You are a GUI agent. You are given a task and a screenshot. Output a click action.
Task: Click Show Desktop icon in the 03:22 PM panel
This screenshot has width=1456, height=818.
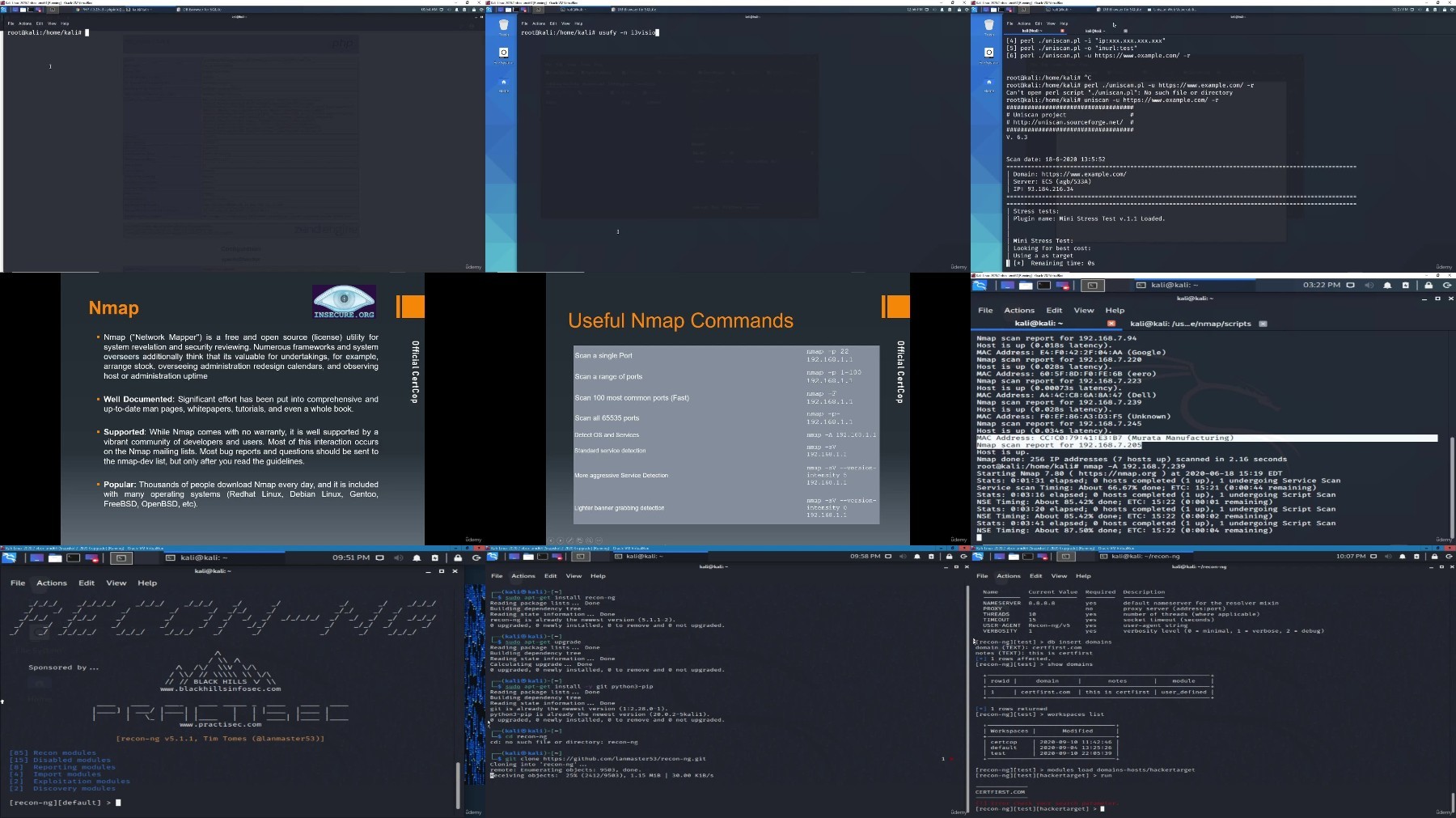click(x=1008, y=286)
